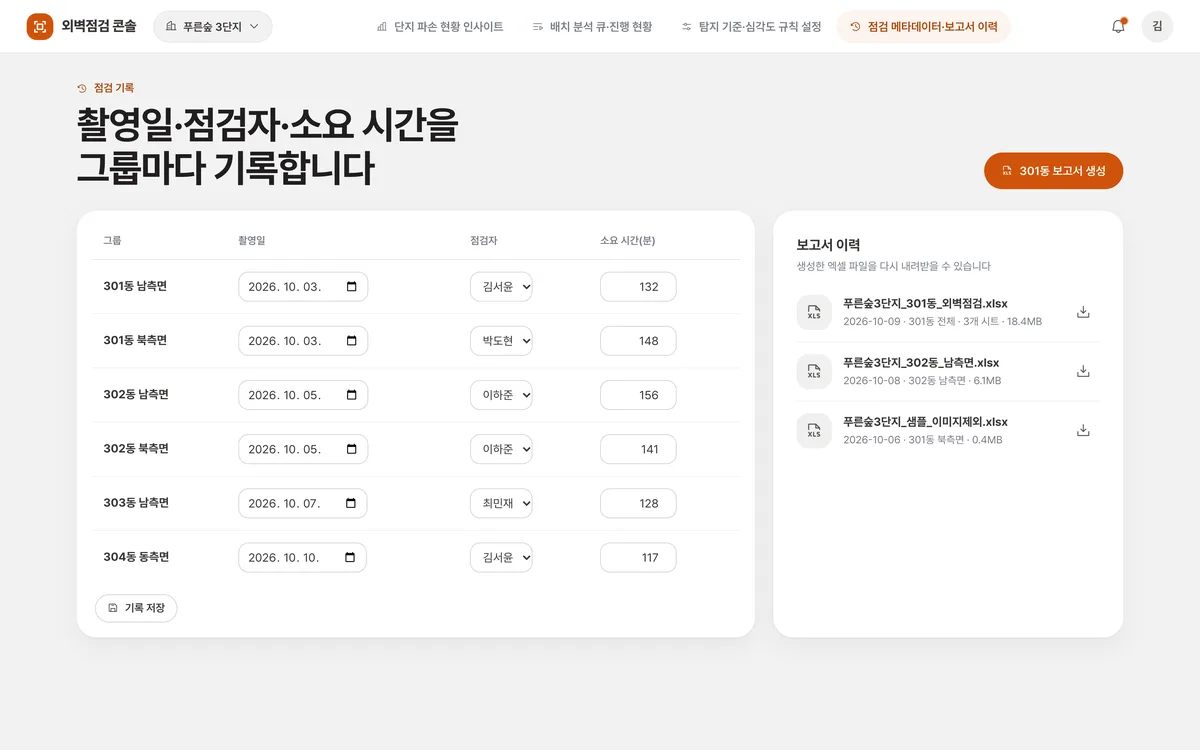
Task: Go to 탐지 기준·심각도 규칙 설정 tab
Action: [751, 26]
